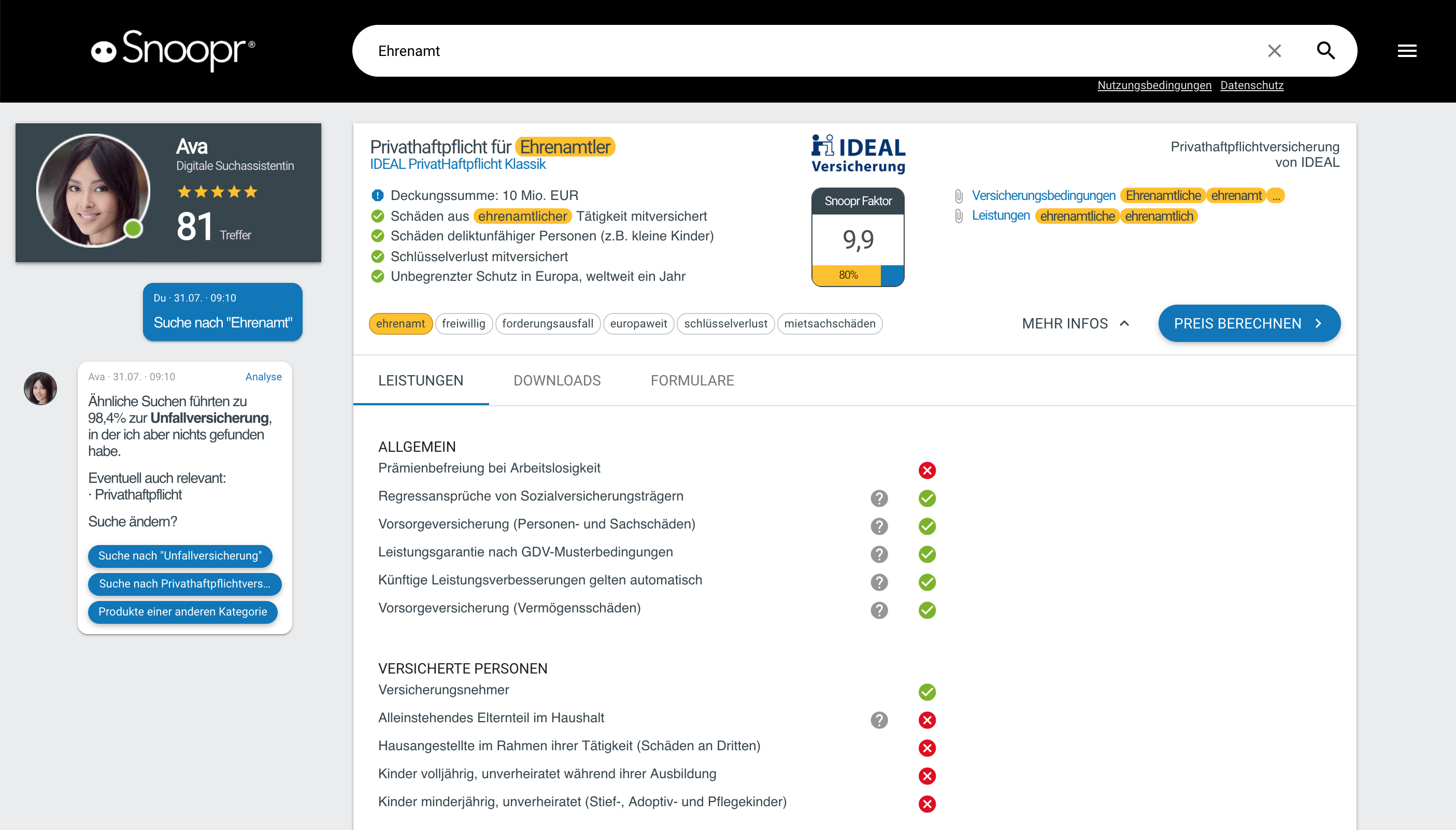Click help icon for Vorsorgeversicherung (Personen- und Sachschäden)
This screenshot has width=1456, height=830.
pos(878,526)
